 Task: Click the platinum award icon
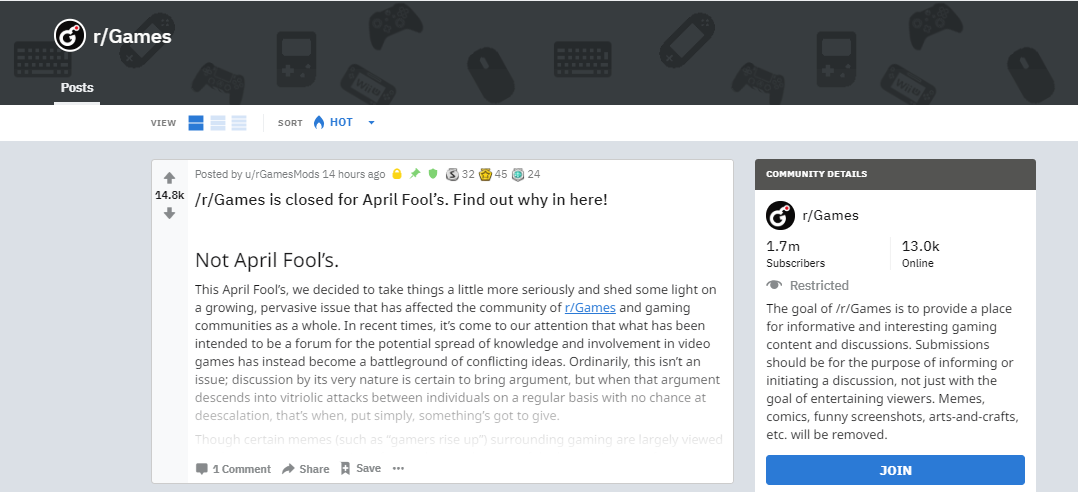click(x=518, y=175)
